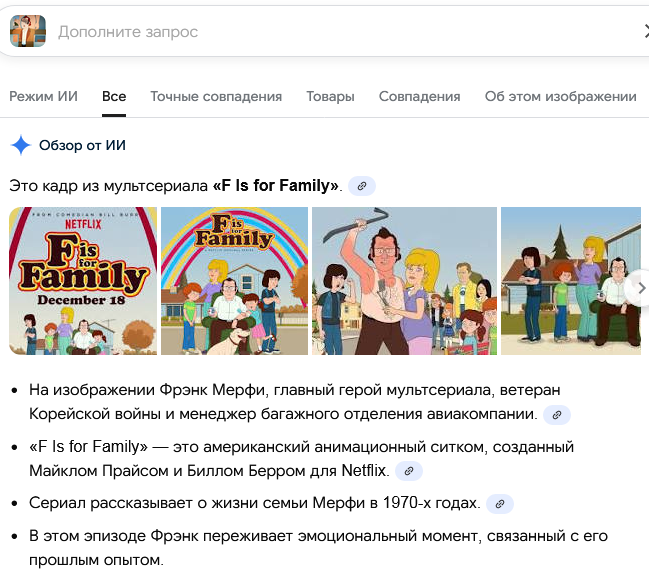The image size is (649, 576).
Task: Show the "Об этом изображении" tab
Action: click(x=560, y=97)
